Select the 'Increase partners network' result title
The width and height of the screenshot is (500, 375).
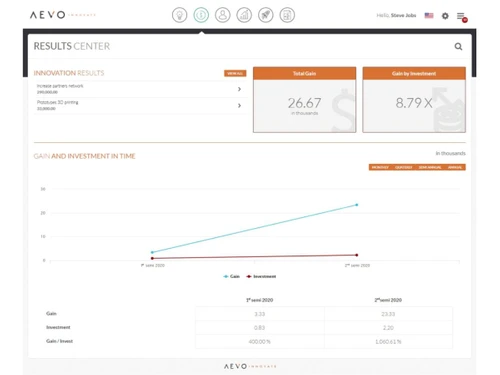[x=60, y=86]
